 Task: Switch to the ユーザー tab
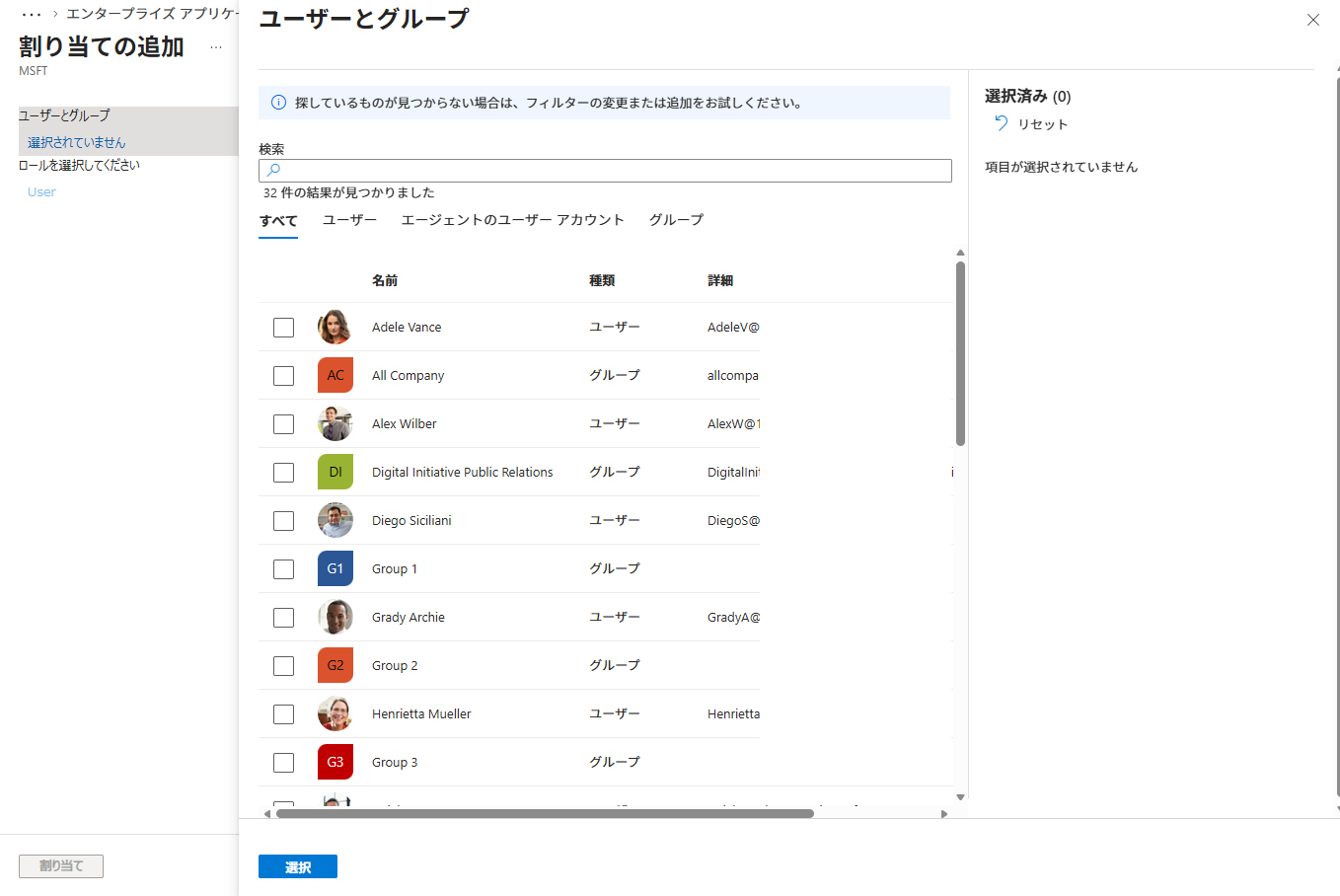tap(349, 220)
